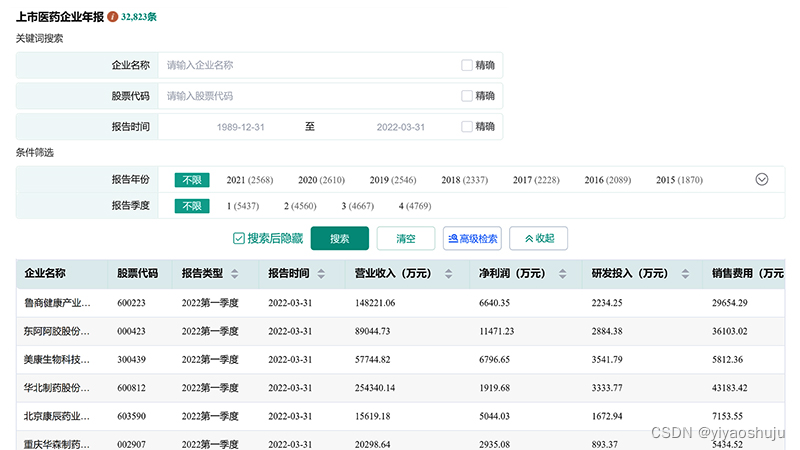Screen dimensions: 800x450
Task: Filter quarter 2 (4560)
Action: [300, 206]
